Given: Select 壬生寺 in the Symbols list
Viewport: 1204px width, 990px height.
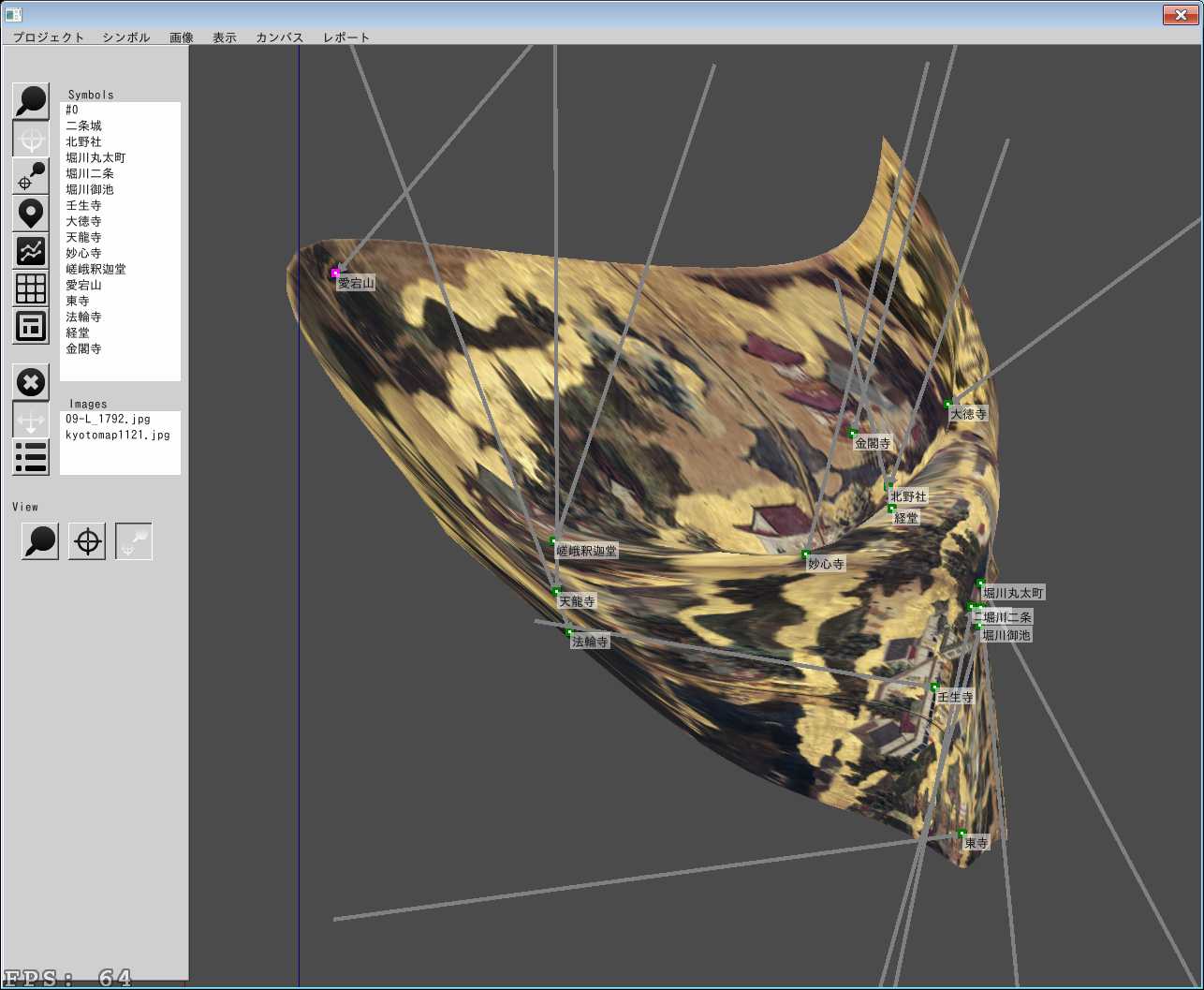Looking at the screenshot, I should 120,205.
